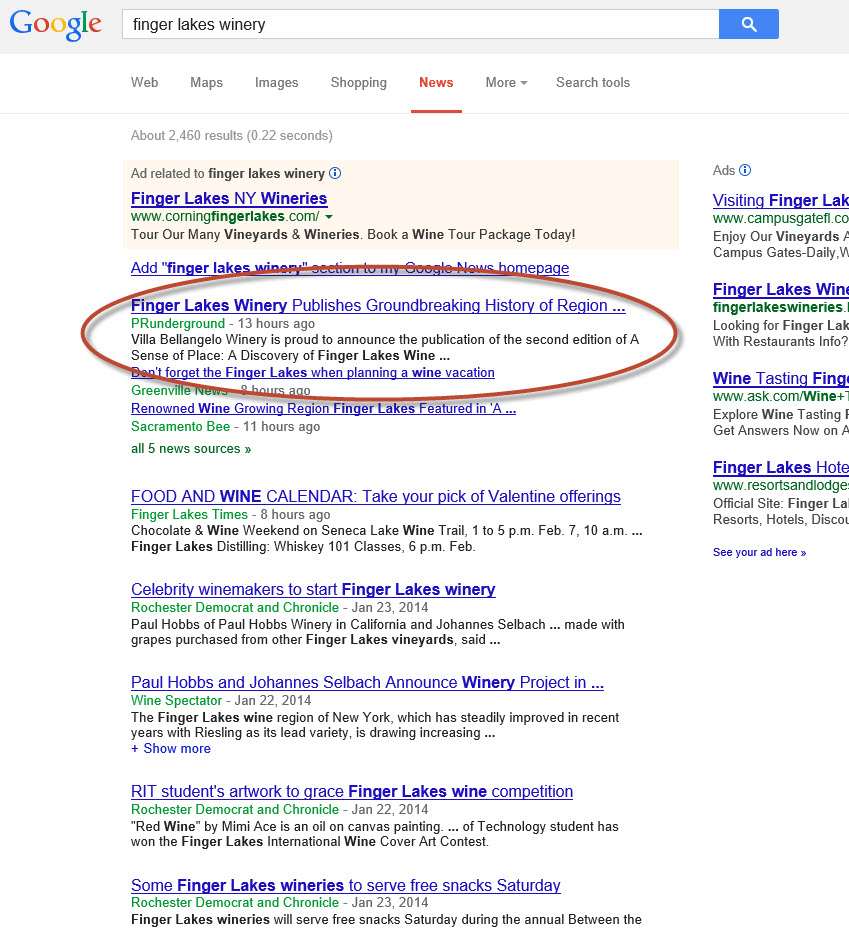Viewport: 849px width, 928px height.
Task: Click the 'About 2,460 results (0.22 seconds)' text
Action: coord(232,136)
